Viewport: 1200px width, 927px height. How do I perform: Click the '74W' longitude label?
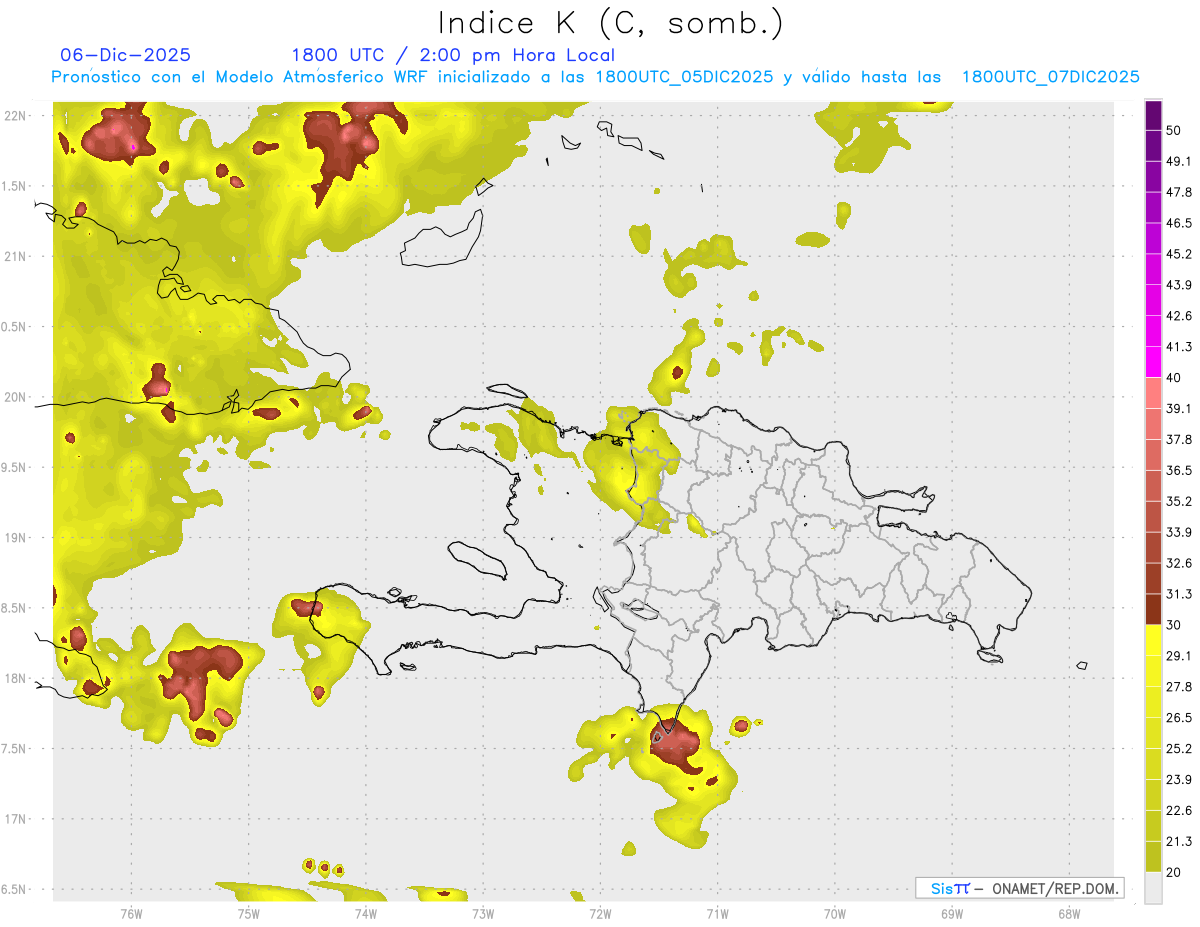(365, 914)
